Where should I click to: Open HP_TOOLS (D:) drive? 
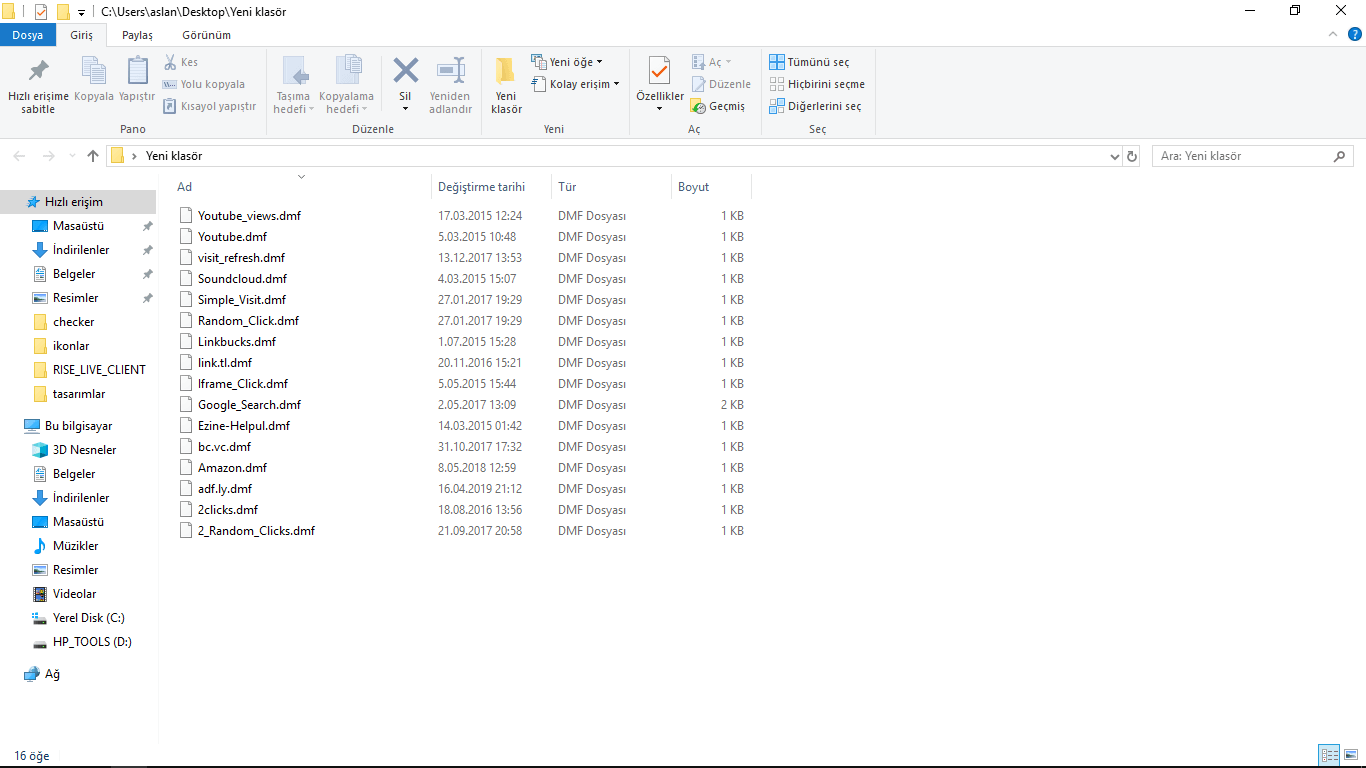pos(92,642)
